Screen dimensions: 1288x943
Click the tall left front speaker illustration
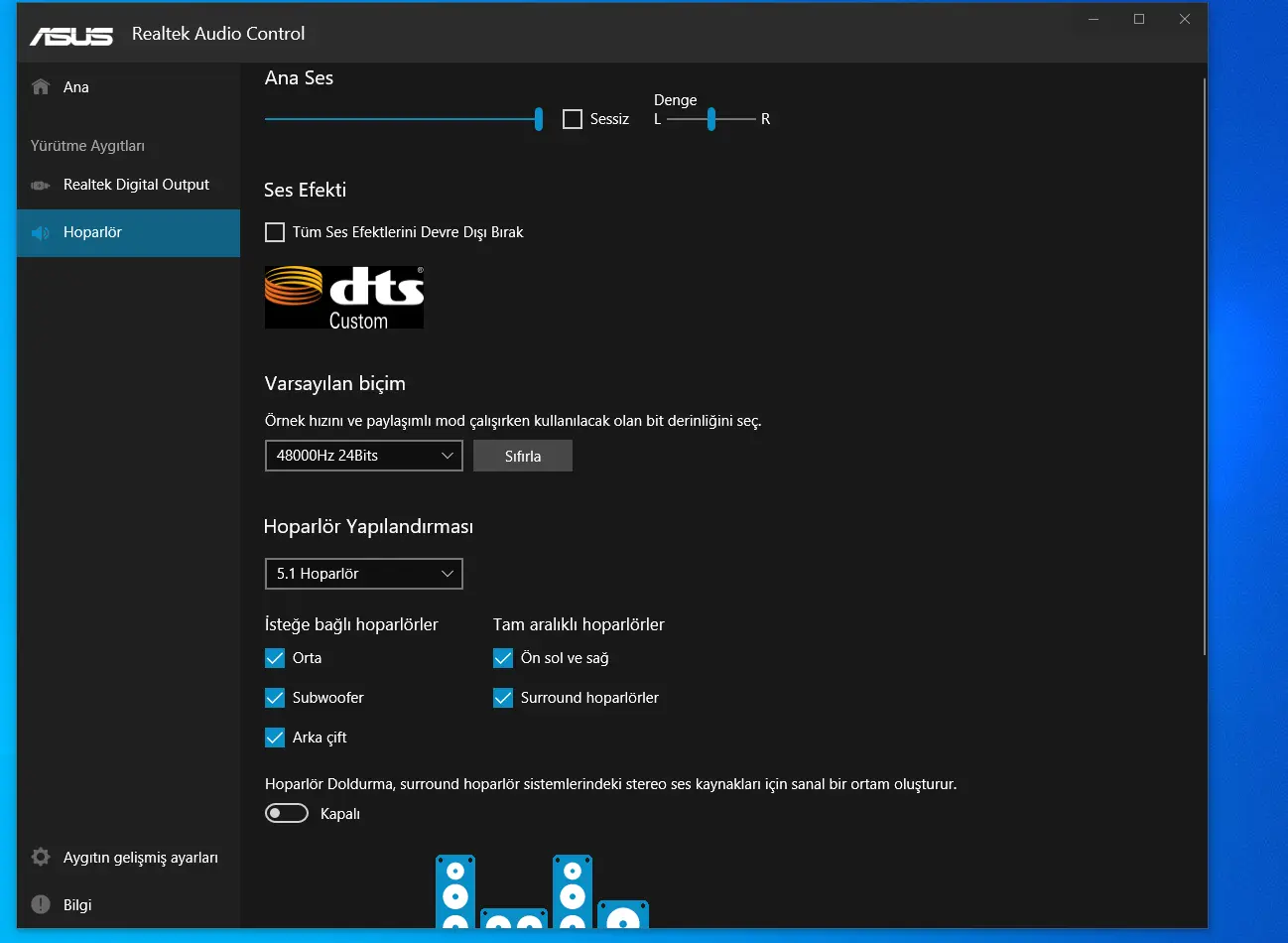pyautogui.click(x=455, y=891)
